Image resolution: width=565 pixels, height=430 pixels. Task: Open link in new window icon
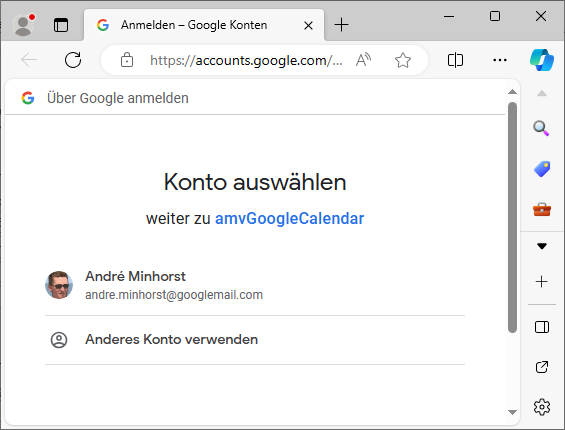pos(542,367)
